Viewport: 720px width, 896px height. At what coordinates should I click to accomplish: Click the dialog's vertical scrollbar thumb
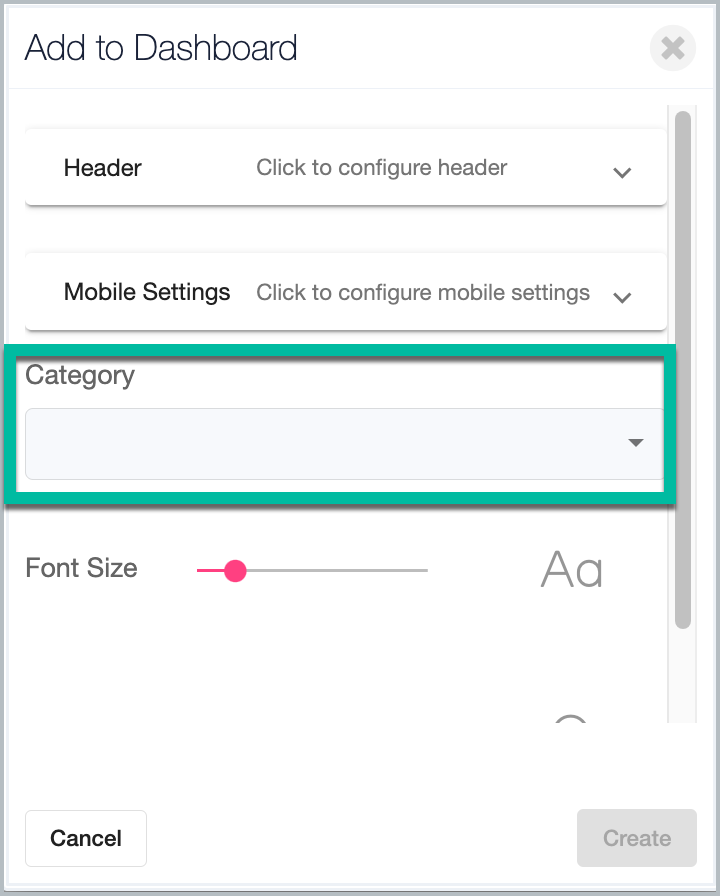click(x=683, y=370)
